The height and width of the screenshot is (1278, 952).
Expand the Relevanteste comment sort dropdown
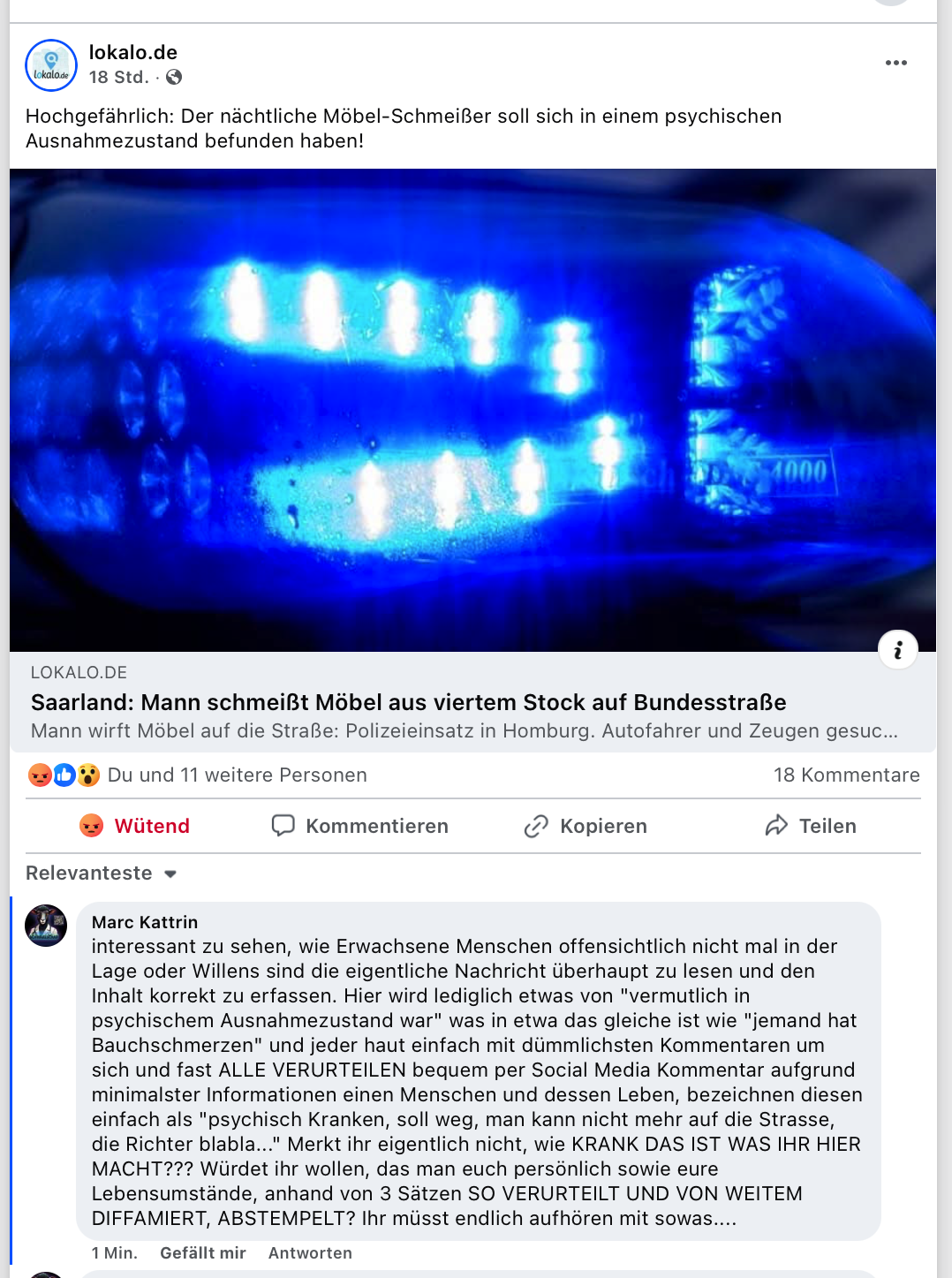(102, 873)
